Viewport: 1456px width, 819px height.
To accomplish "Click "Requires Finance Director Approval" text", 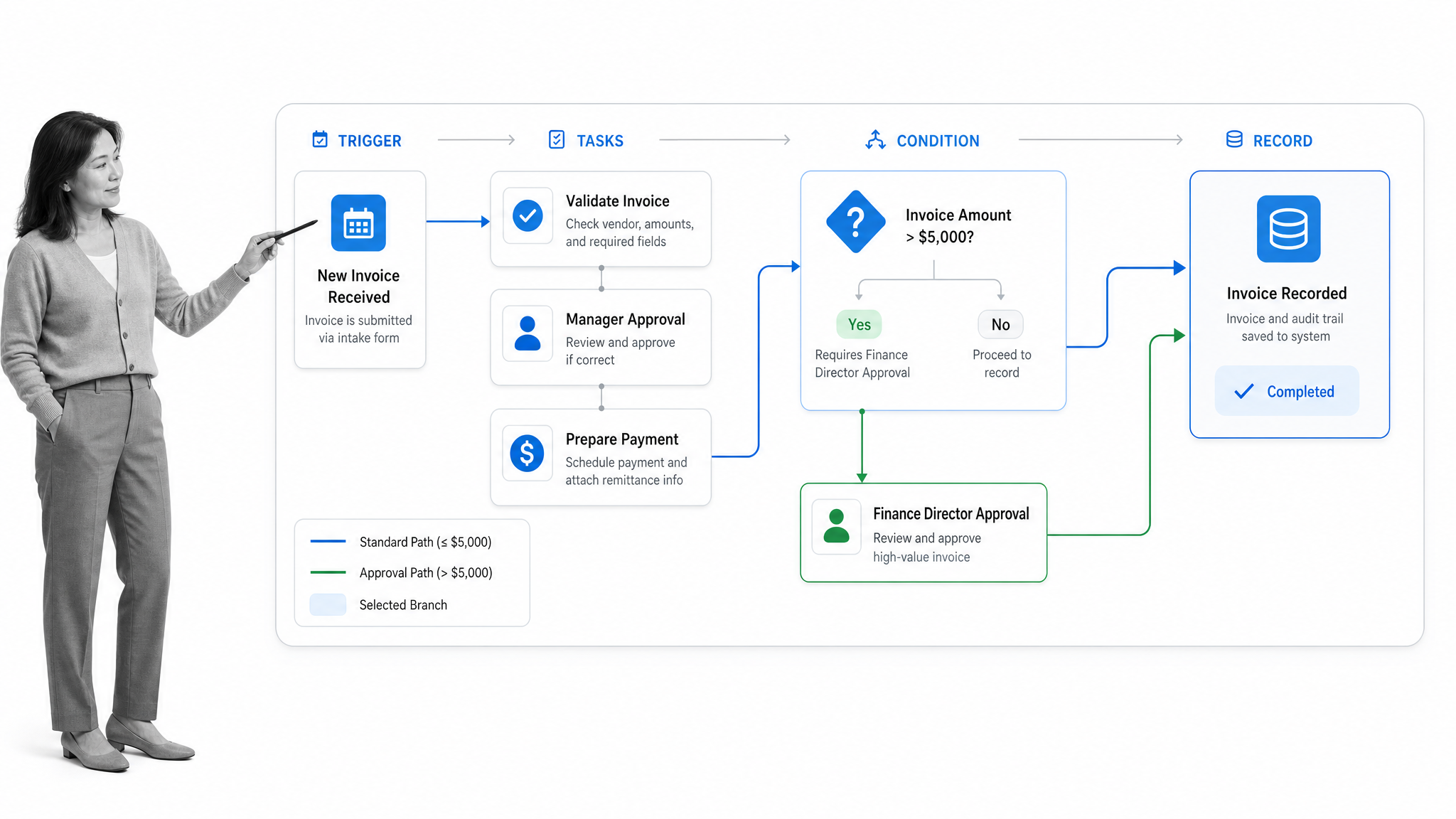I will 862,363.
